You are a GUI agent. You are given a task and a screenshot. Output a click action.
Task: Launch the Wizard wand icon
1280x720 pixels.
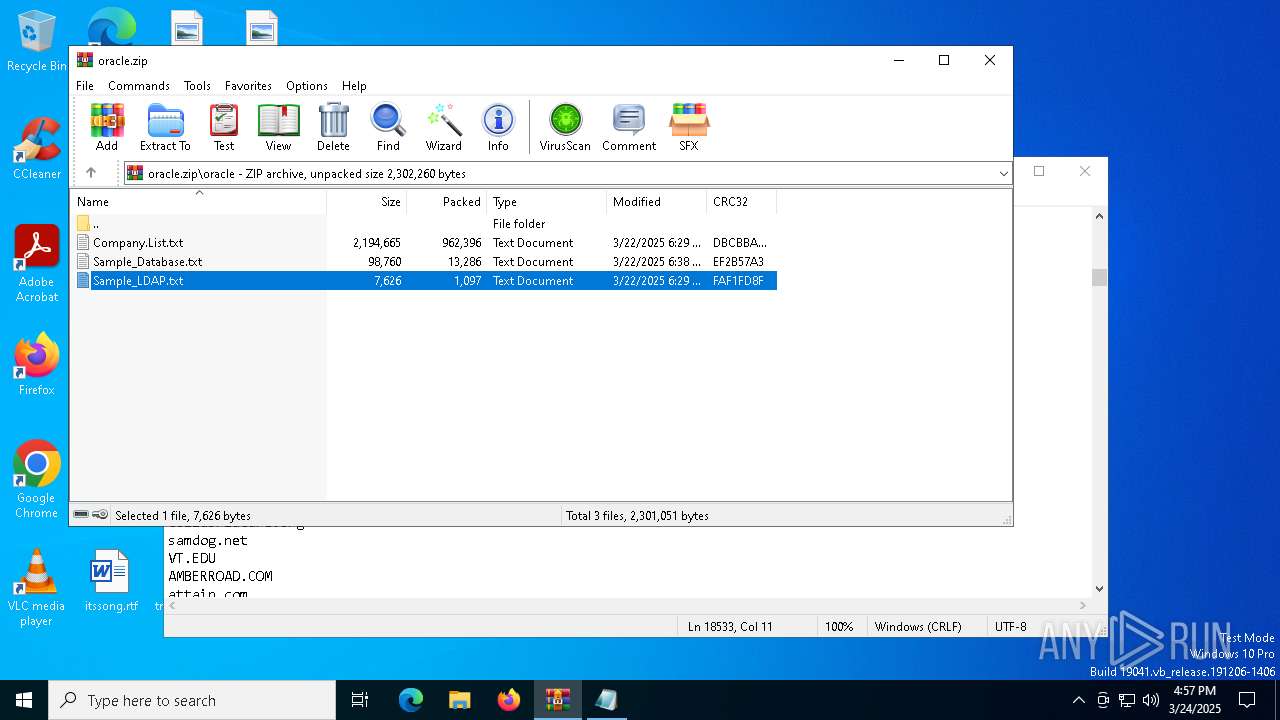coord(443,127)
